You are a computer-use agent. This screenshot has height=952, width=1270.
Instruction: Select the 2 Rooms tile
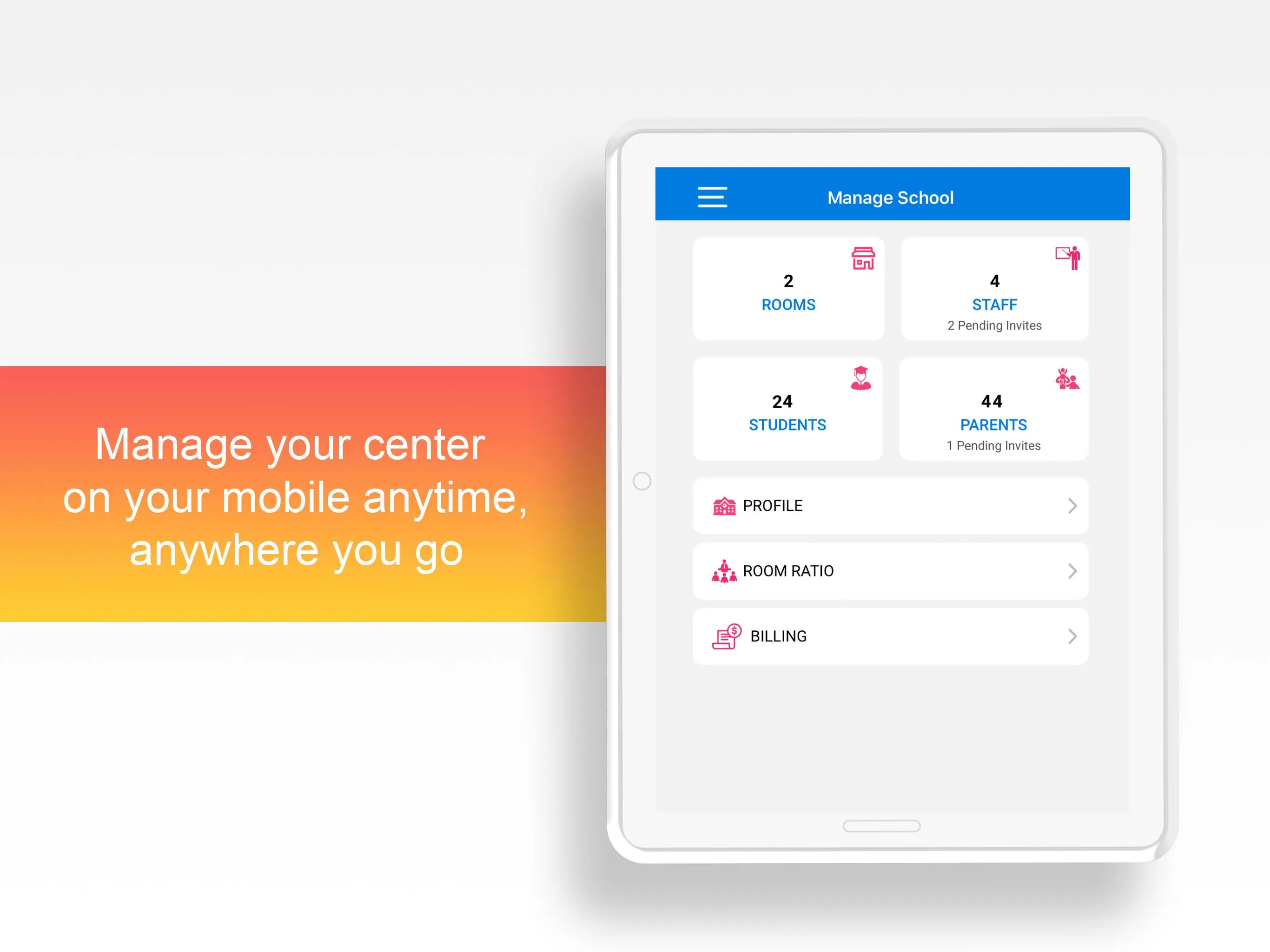point(788,290)
